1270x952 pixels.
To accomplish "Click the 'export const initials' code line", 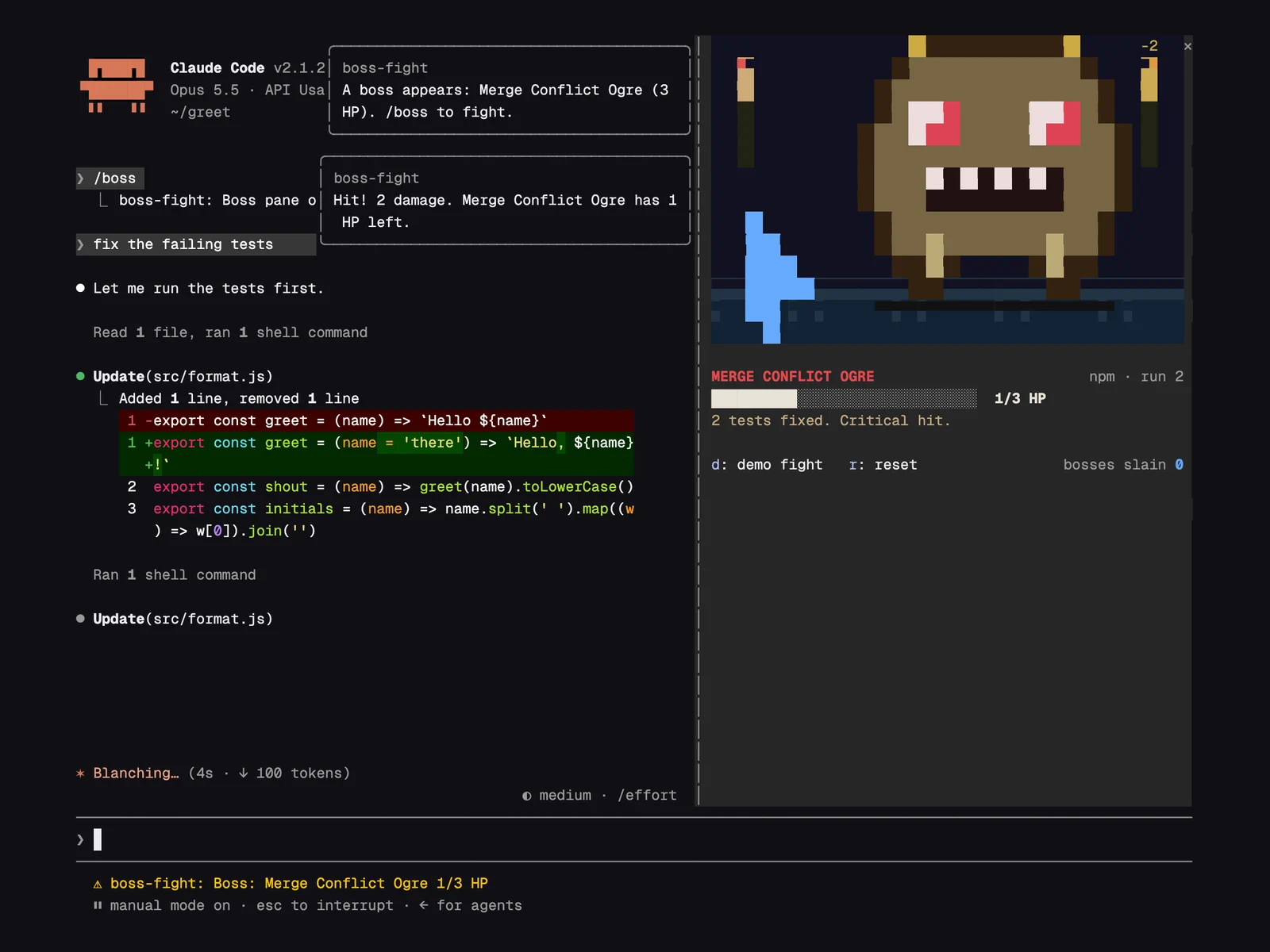I will coord(380,520).
